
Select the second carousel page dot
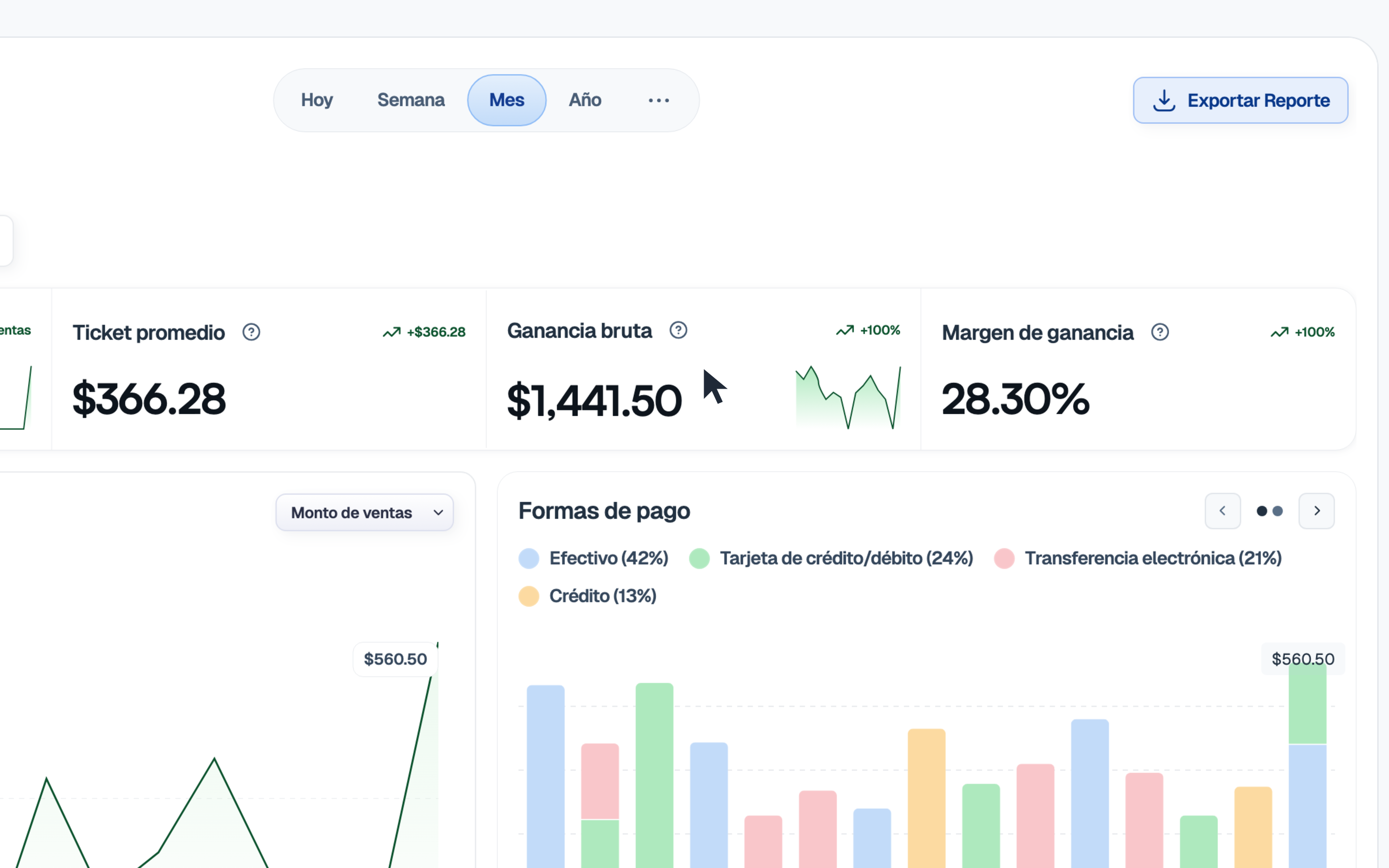(x=1278, y=511)
